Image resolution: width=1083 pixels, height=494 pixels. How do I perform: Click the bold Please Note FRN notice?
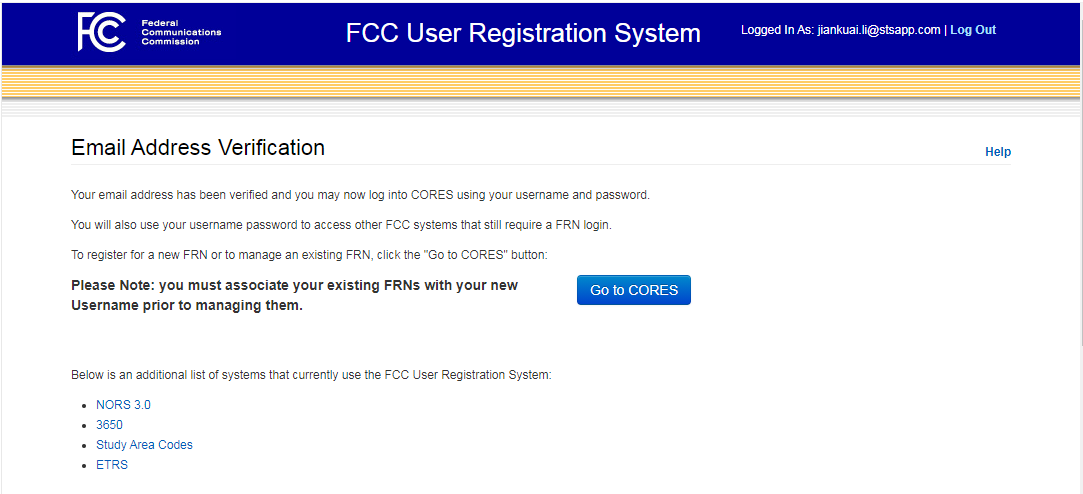[x=295, y=295]
